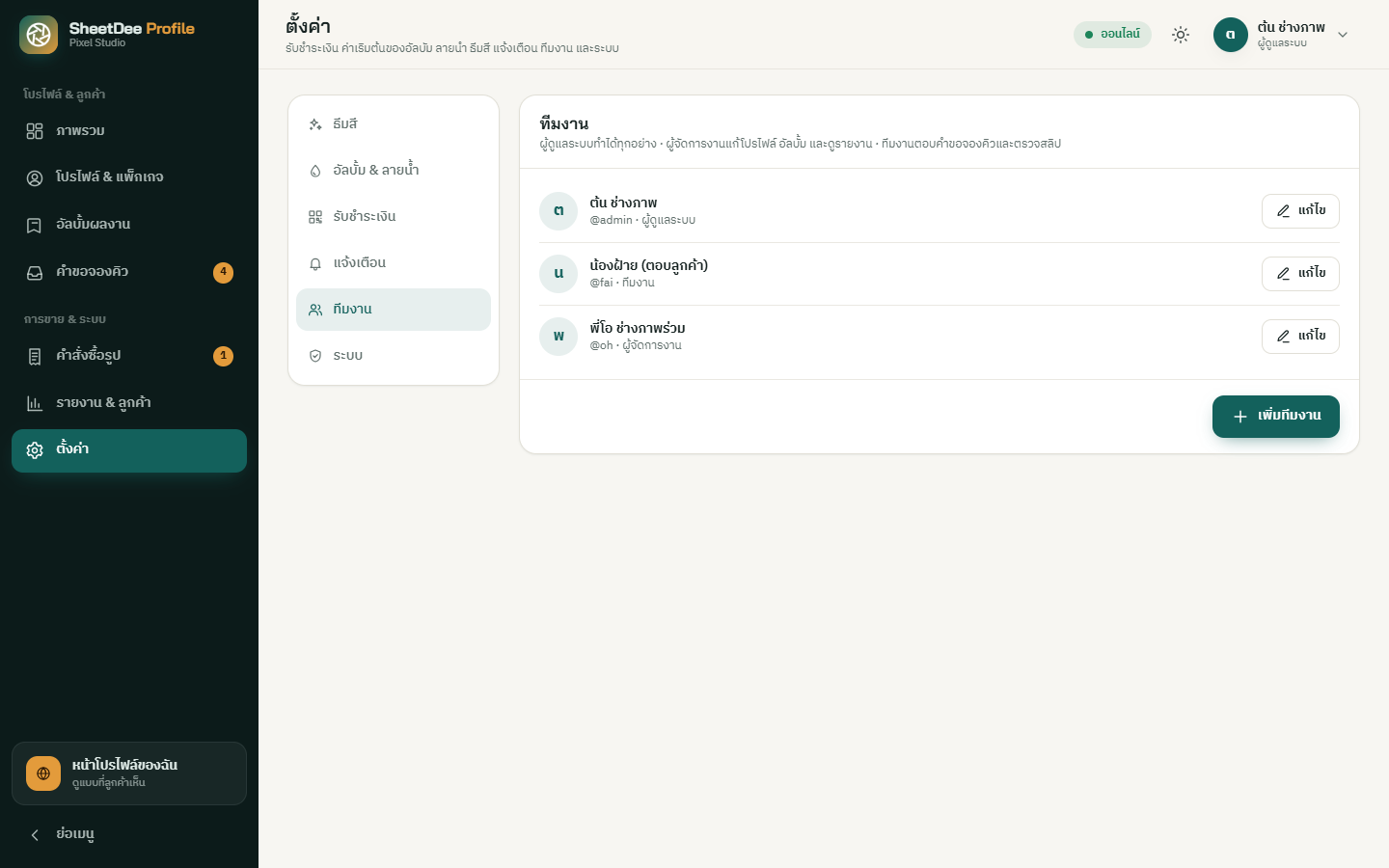The image size is (1389, 868).
Task: Open the ต้น ช่างภาพ account dropdown chevron
Action: tap(1343, 35)
